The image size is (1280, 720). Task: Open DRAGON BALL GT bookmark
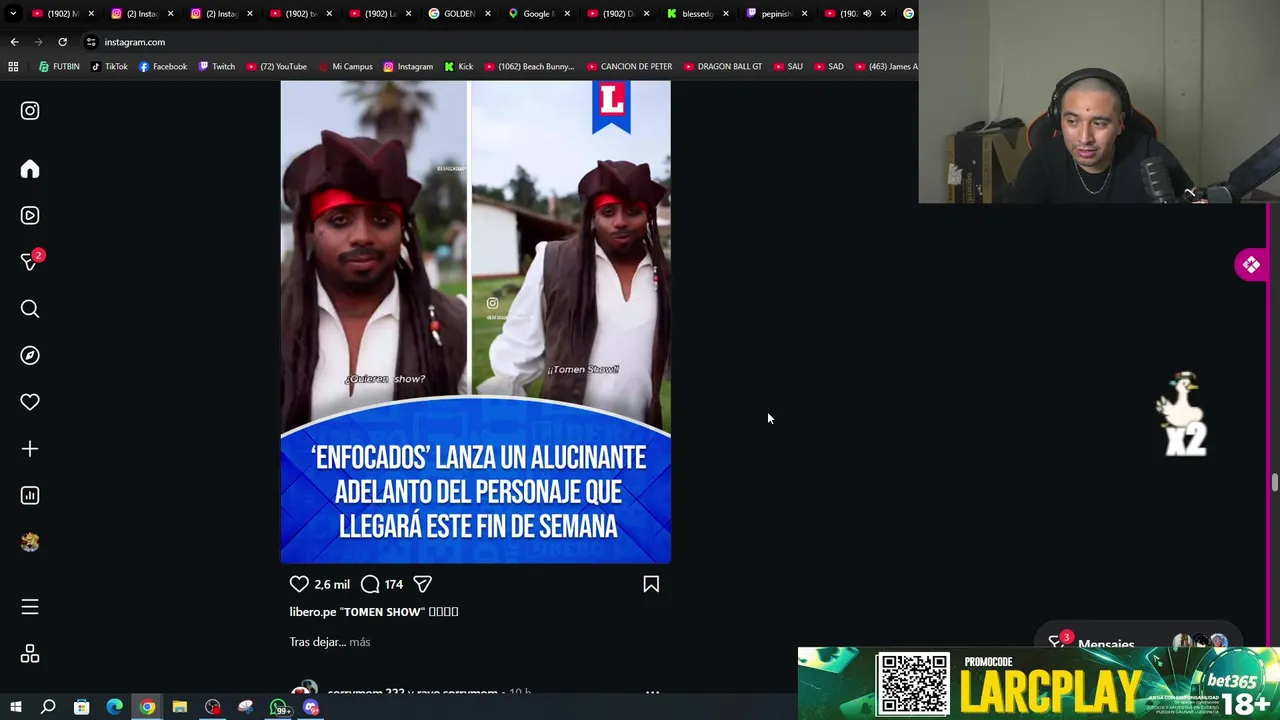pyautogui.click(x=723, y=67)
